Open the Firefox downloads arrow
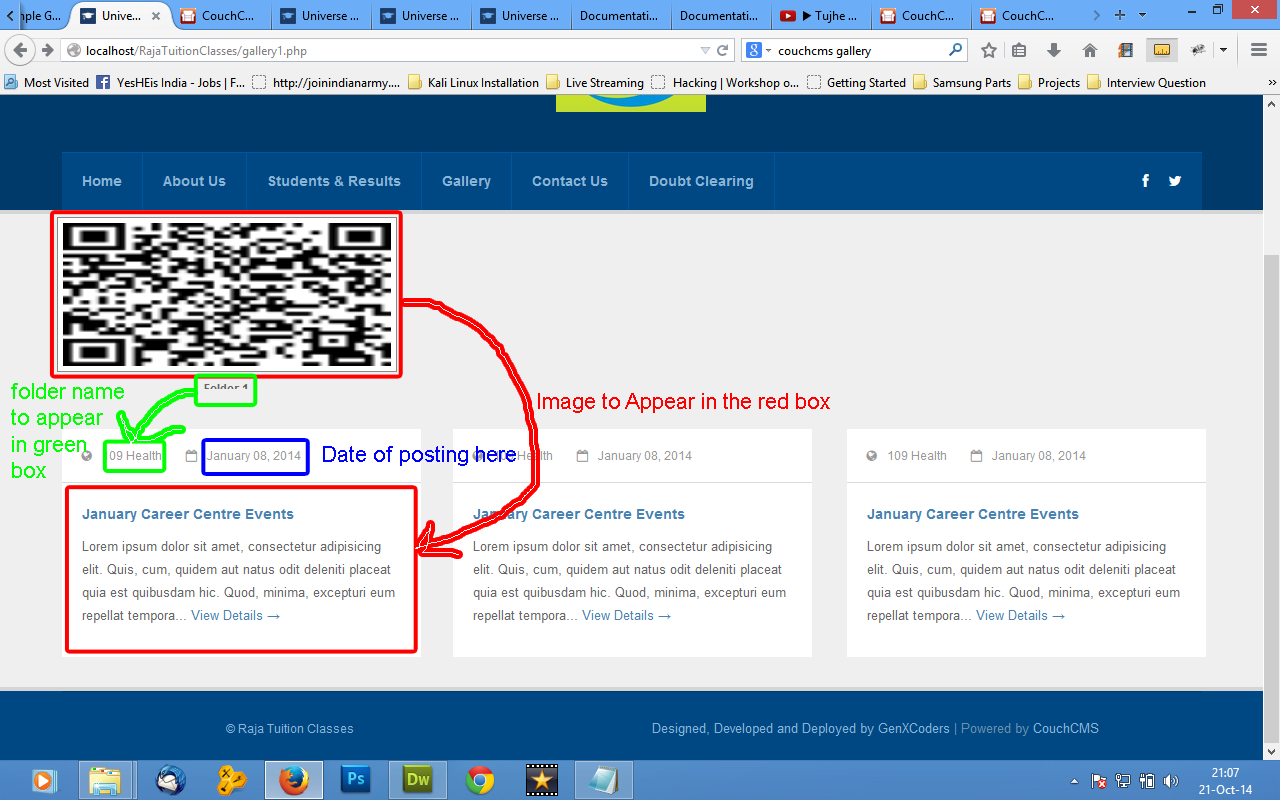 (x=1054, y=50)
